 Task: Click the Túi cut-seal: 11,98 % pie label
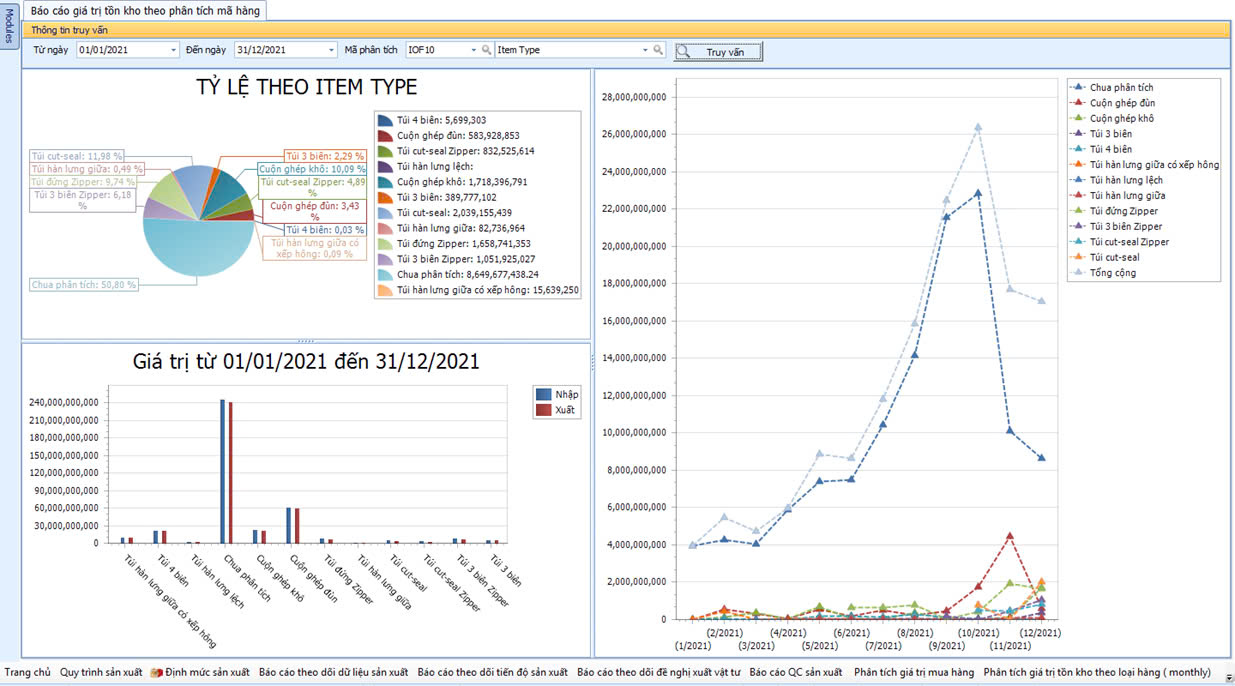(78, 156)
